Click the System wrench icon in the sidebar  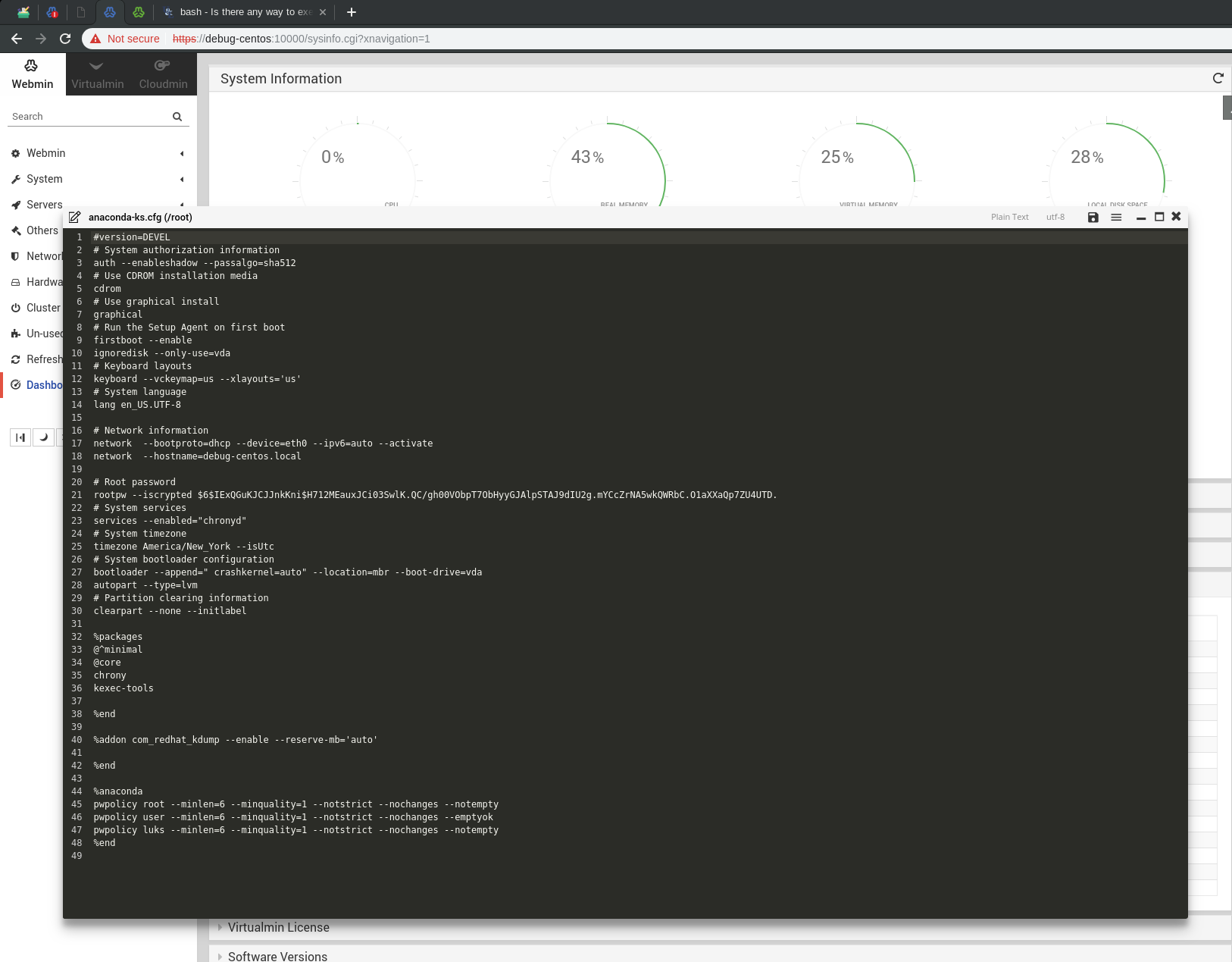pyautogui.click(x=16, y=179)
